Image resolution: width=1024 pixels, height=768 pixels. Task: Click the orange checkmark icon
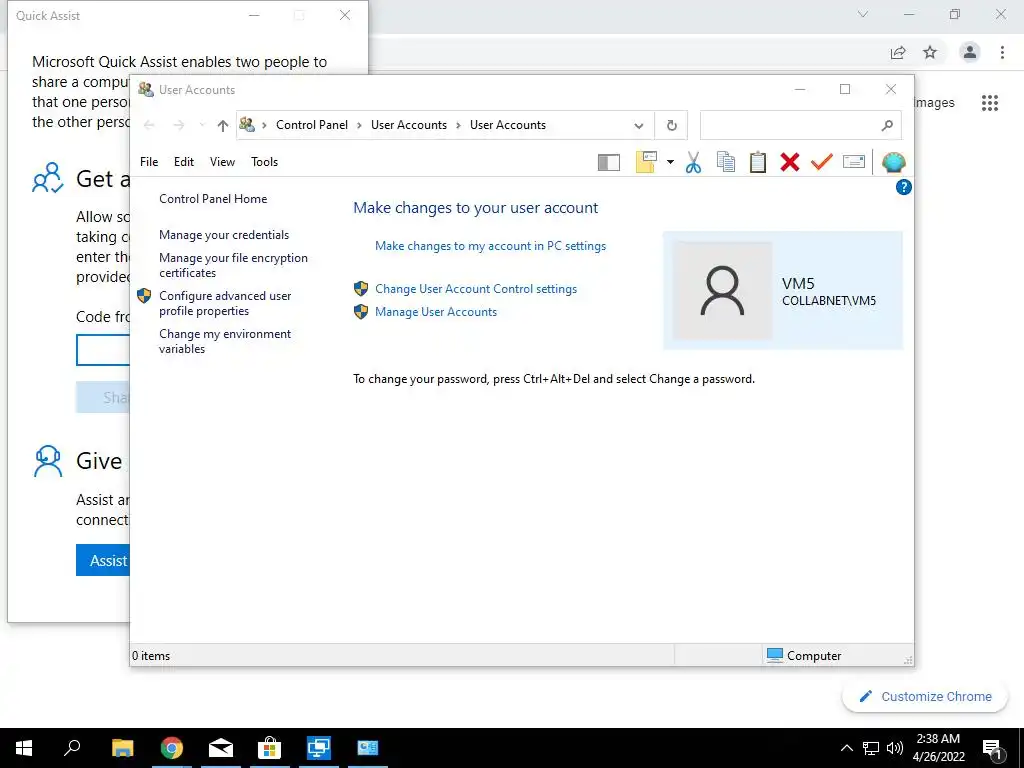(x=822, y=161)
